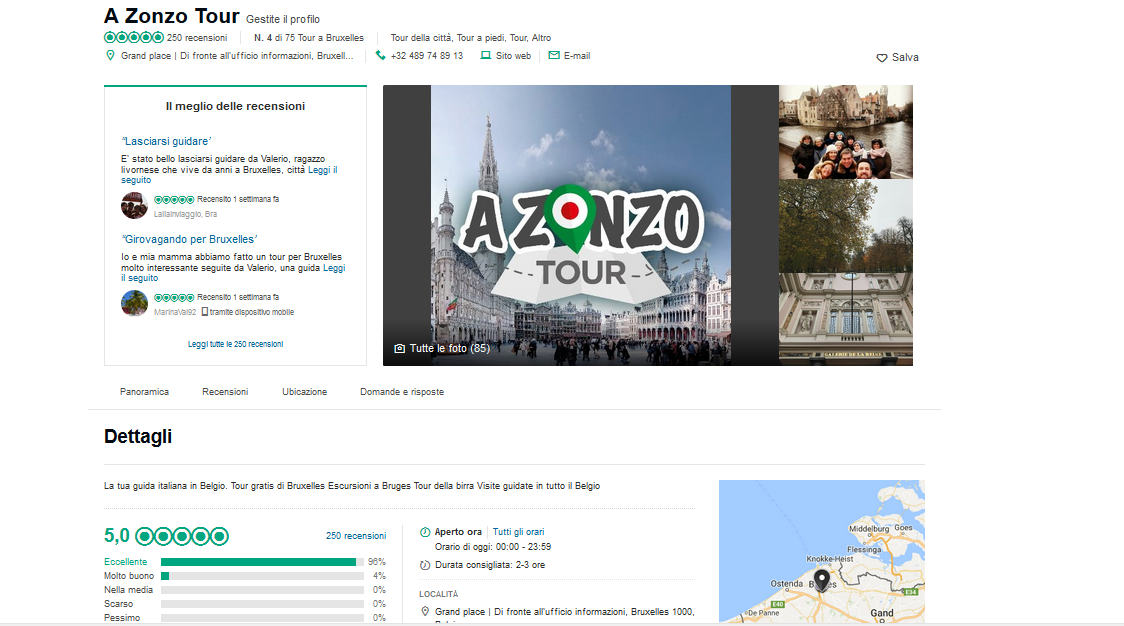Click Leggi tutte le 250 recensioni

click(235, 344)
